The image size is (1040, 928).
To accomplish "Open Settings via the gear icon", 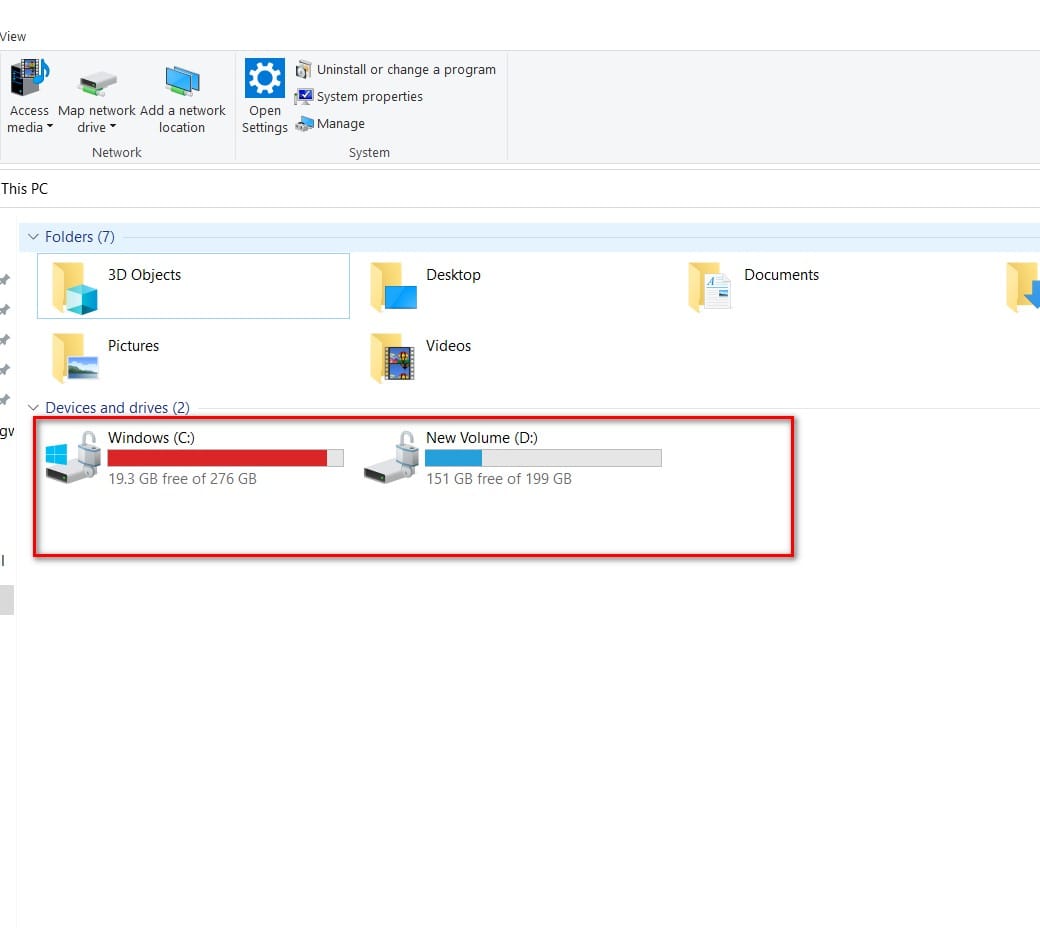I will click(x=265, y=78).
